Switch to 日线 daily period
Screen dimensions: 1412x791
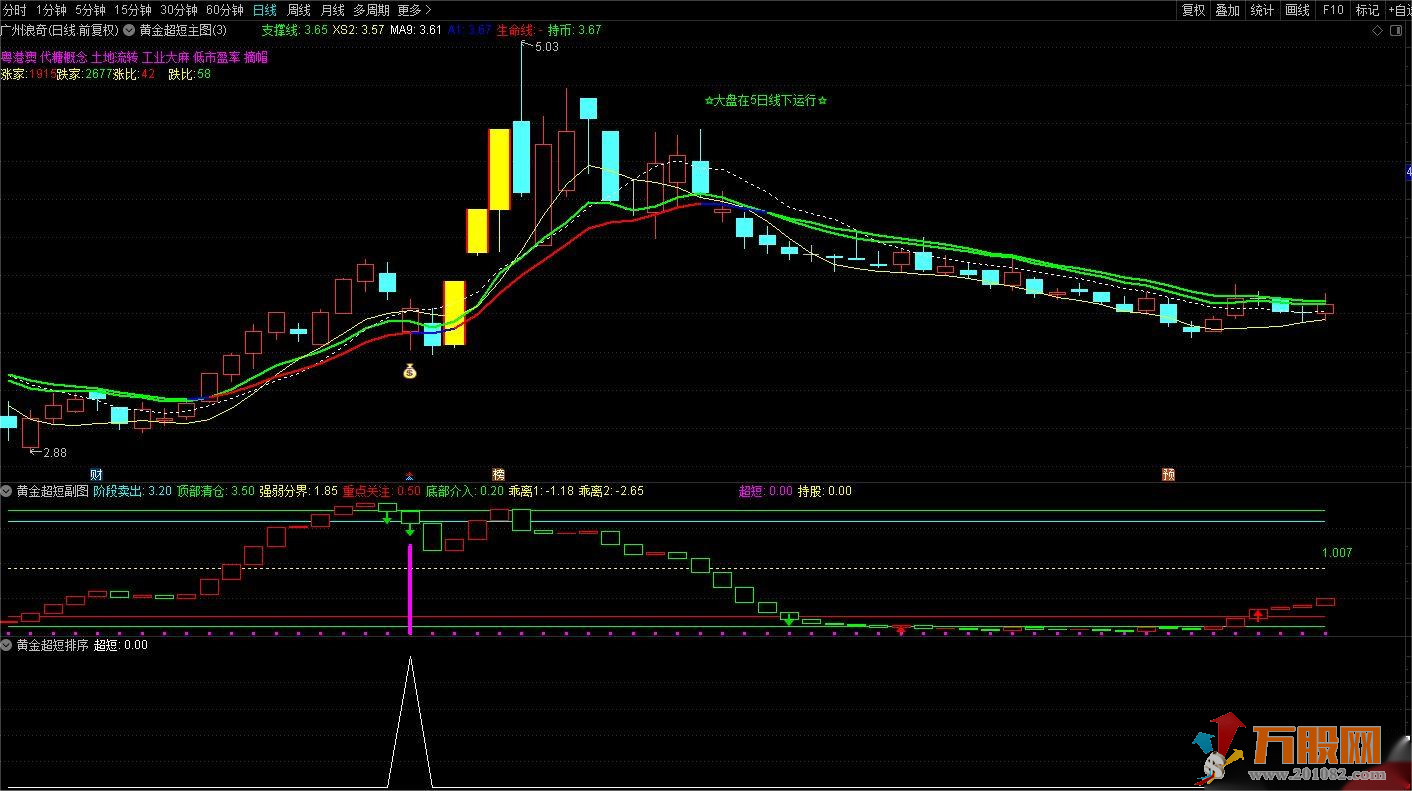point(265,10)
